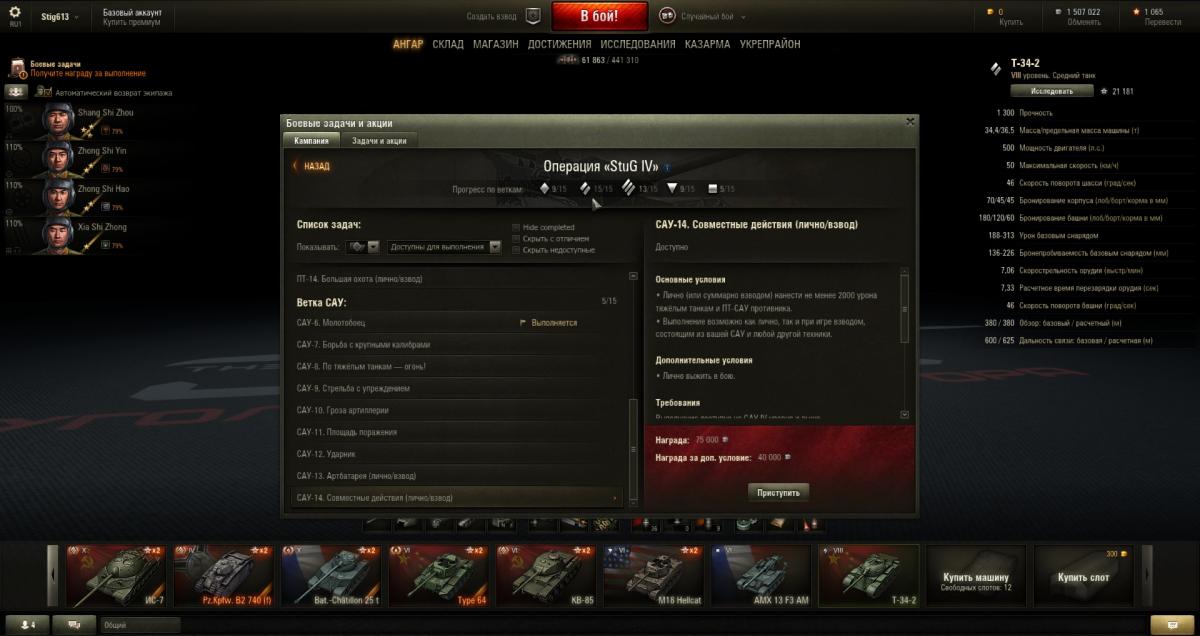Select the Type 64 tank
Image resolution: width=1200 pixels, height=636 pixels.
[x=440, y=576]
